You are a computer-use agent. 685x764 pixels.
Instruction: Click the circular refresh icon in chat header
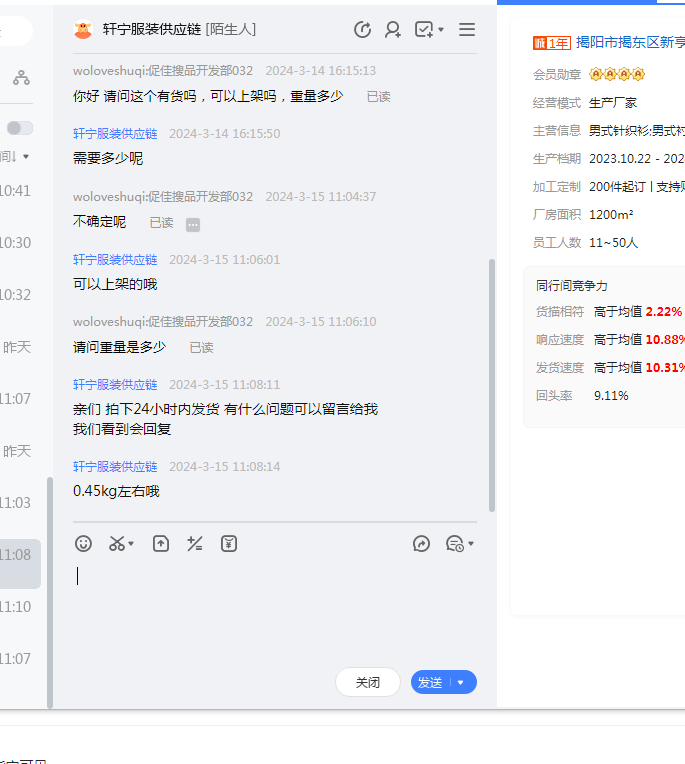tap(362, 30)
